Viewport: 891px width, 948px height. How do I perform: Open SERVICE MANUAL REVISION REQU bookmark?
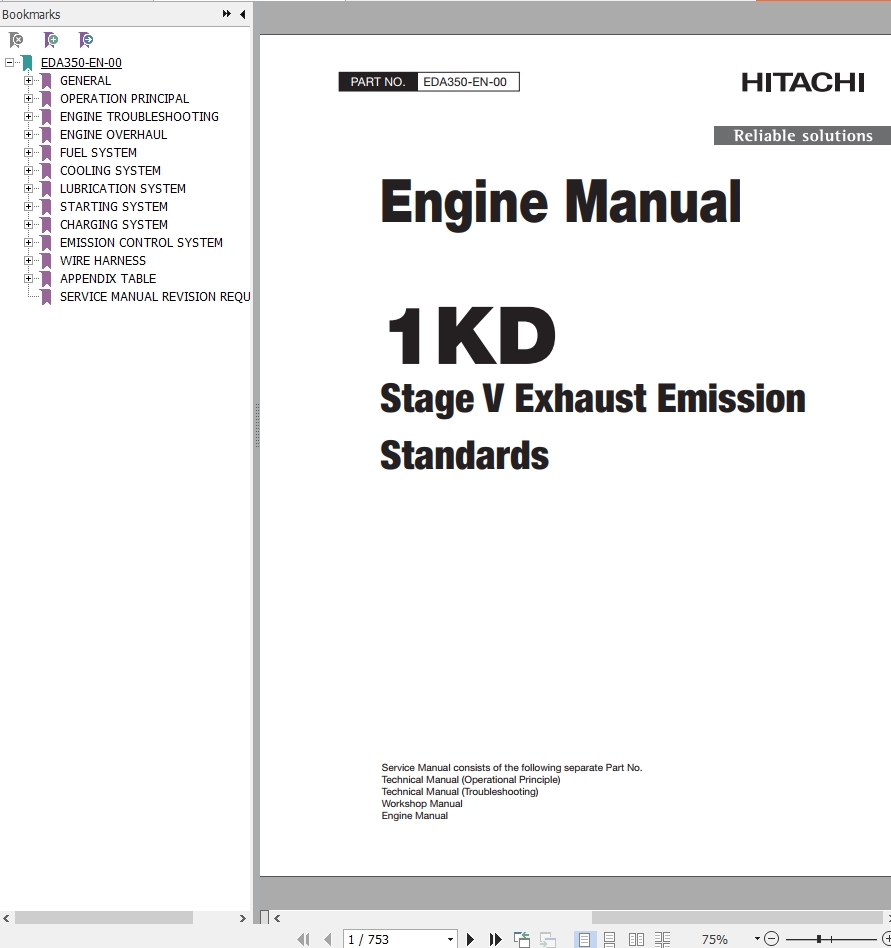pyautogui.click(x=155, y=297)
